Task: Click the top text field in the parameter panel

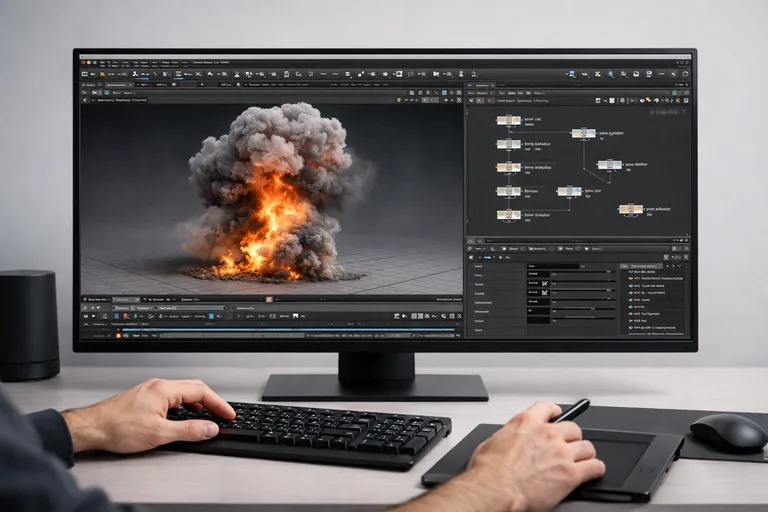Action: point(553,266)
